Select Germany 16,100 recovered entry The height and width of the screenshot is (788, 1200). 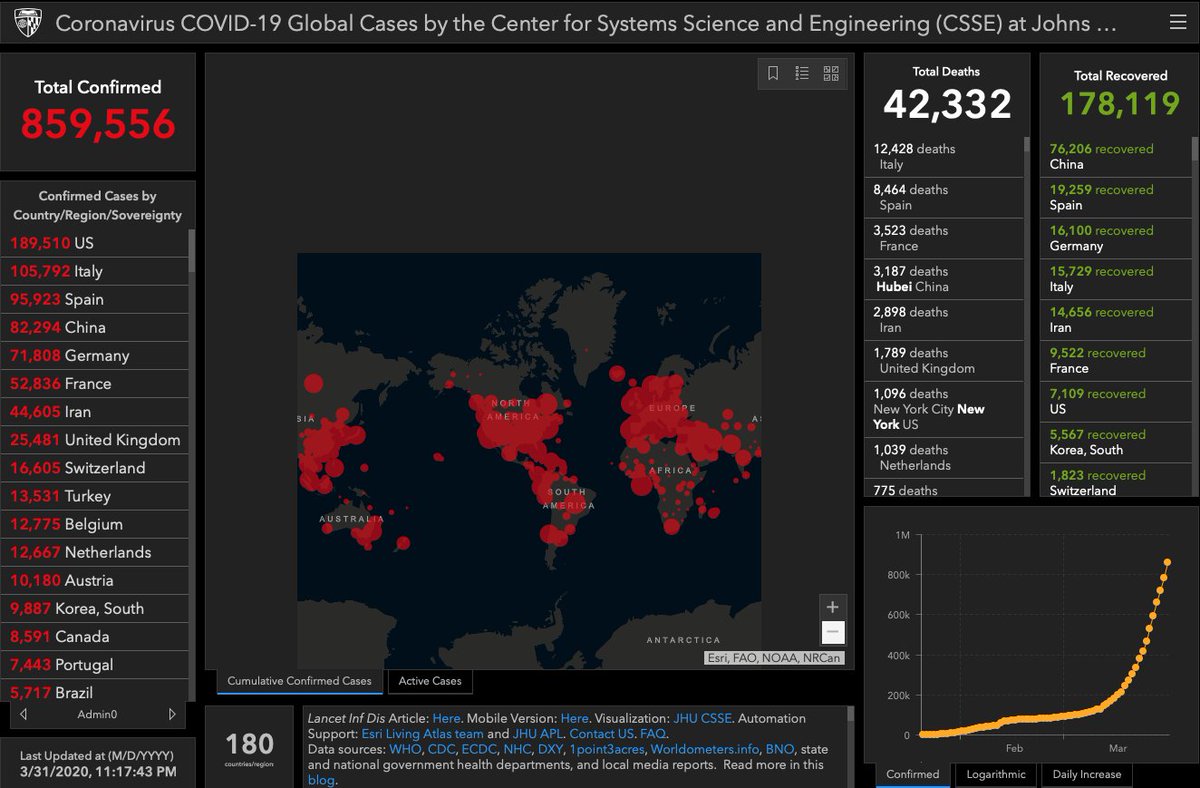pyautogui.click(x=1116, y=238)
